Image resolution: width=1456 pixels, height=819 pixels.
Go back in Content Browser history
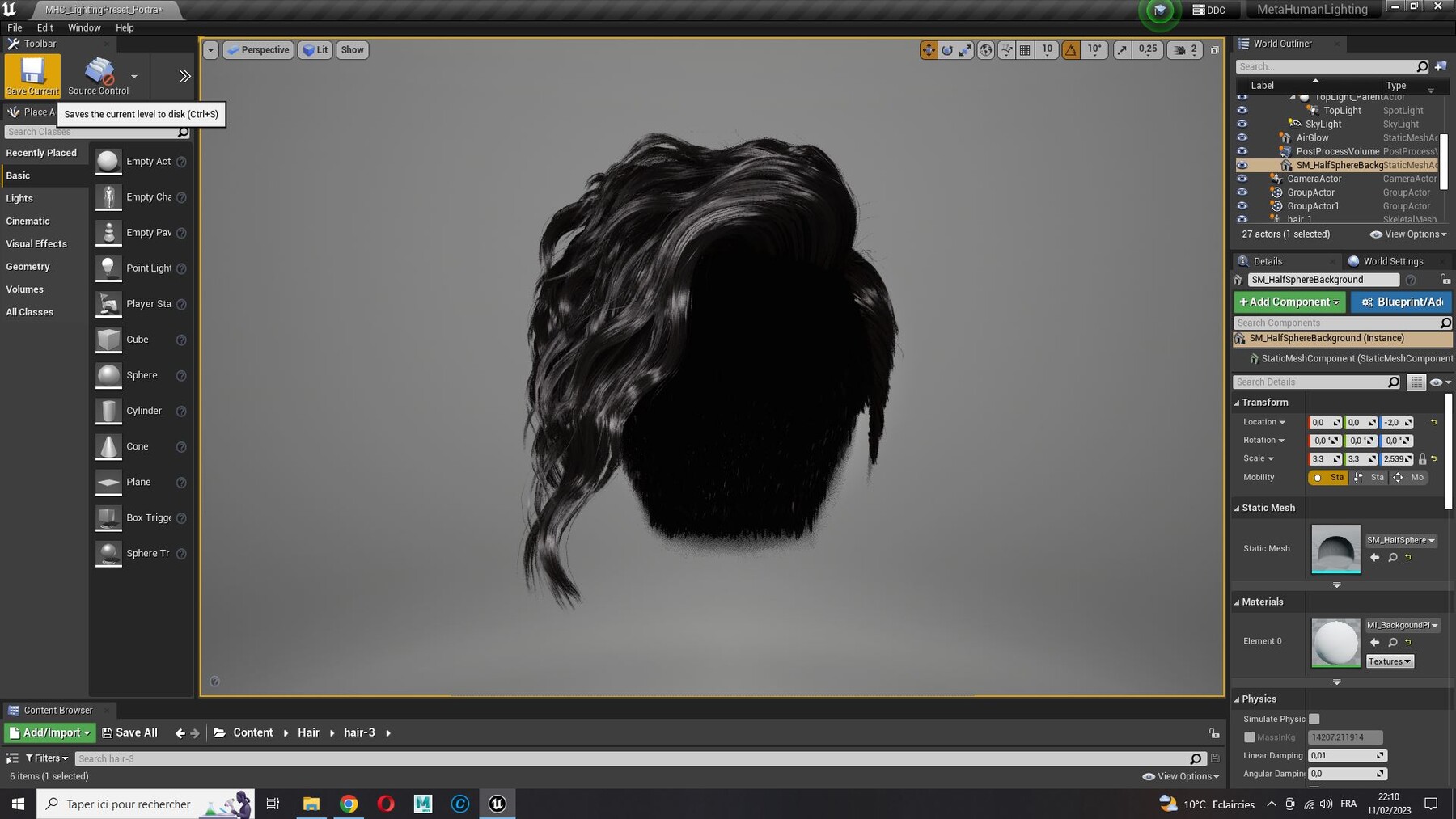click(x=180, y=733)
